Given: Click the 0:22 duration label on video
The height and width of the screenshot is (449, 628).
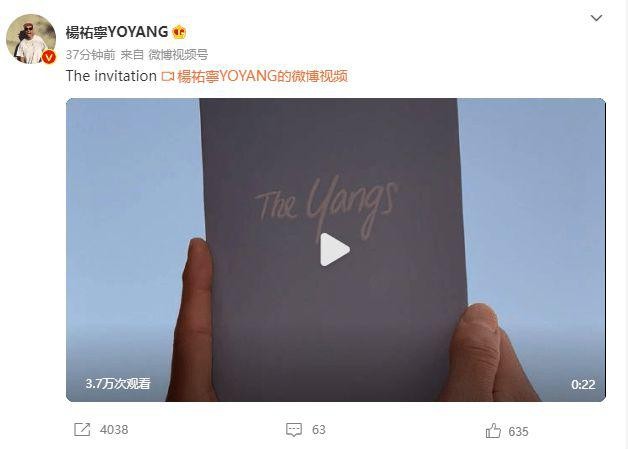Looking at the screenshot, I should coord(583,385).
